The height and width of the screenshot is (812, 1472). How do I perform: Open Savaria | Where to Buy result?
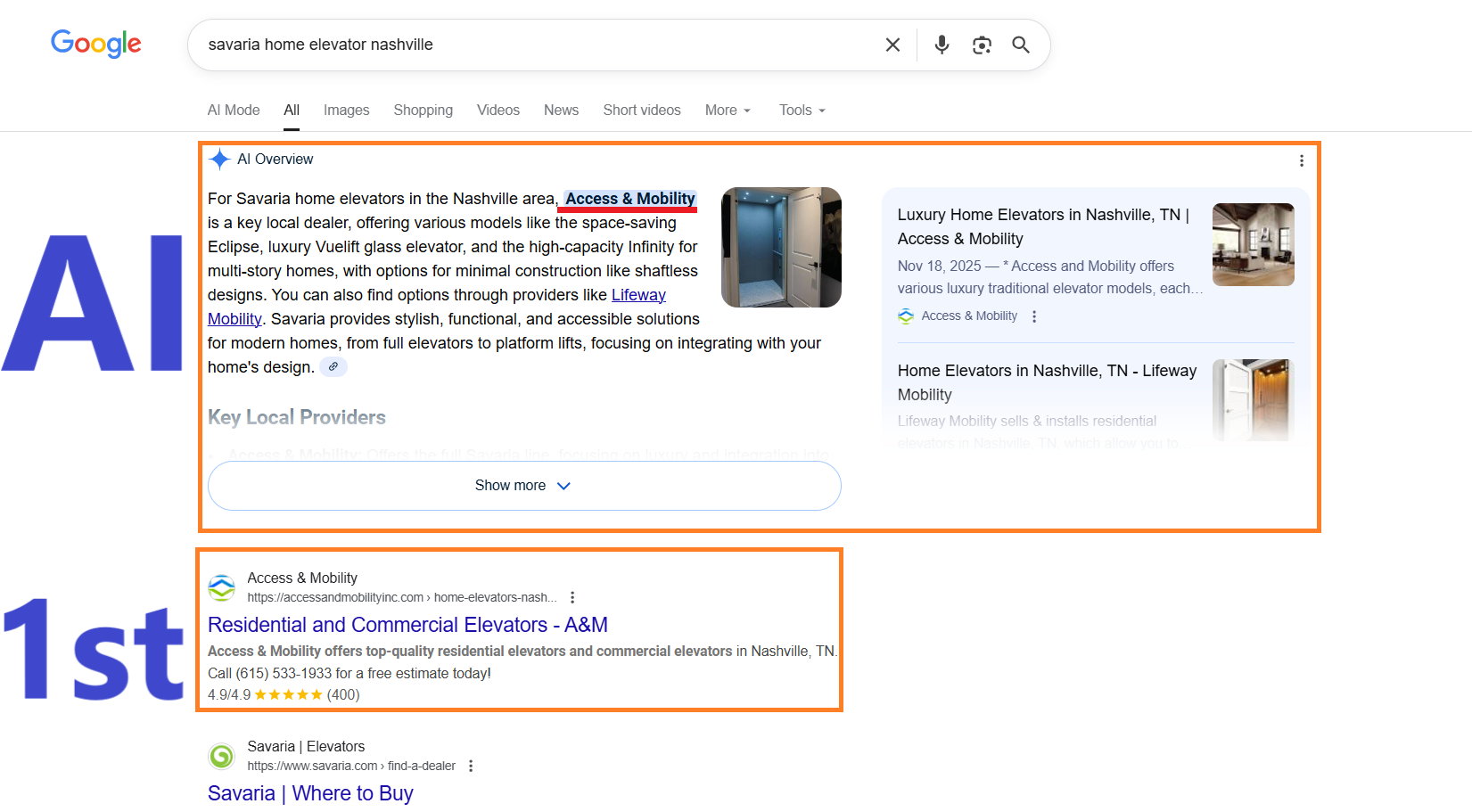pos(310,793)
